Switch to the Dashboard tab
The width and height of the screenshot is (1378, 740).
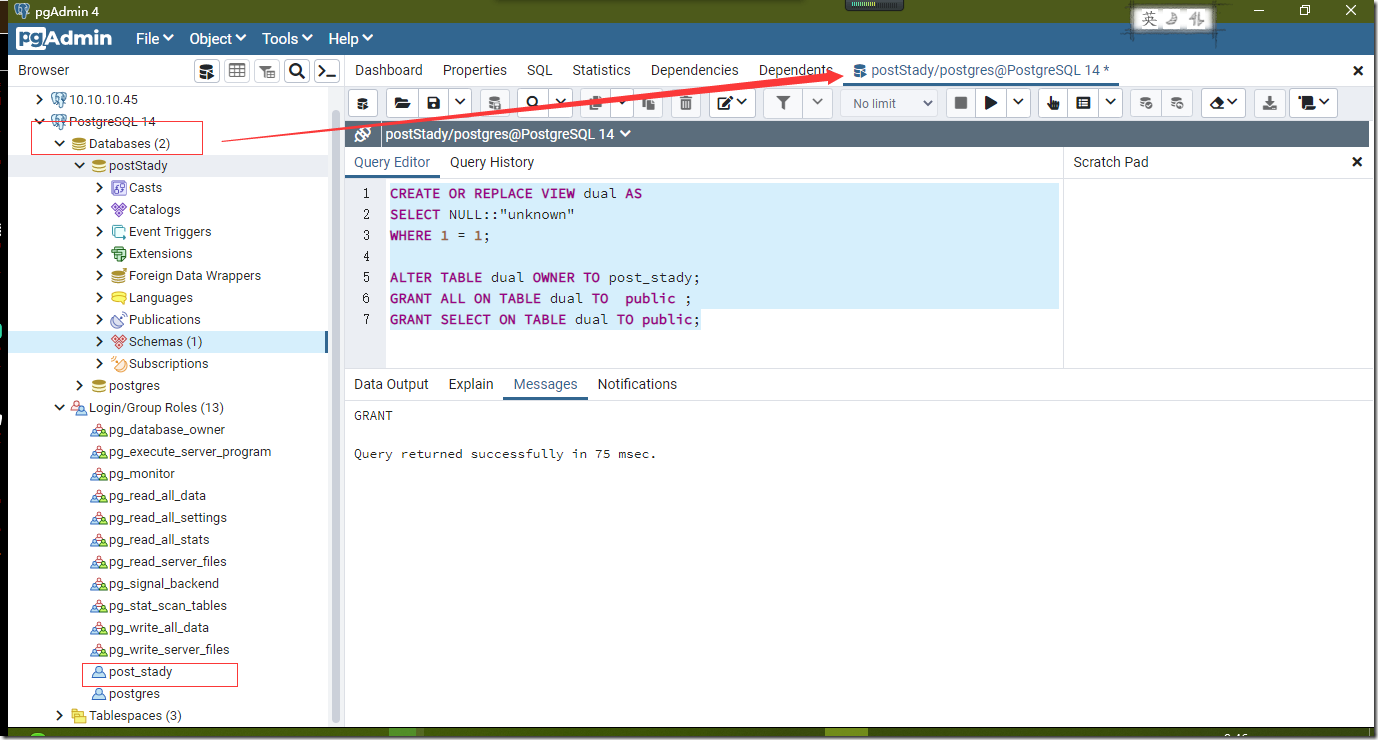[x=389, y=70]
